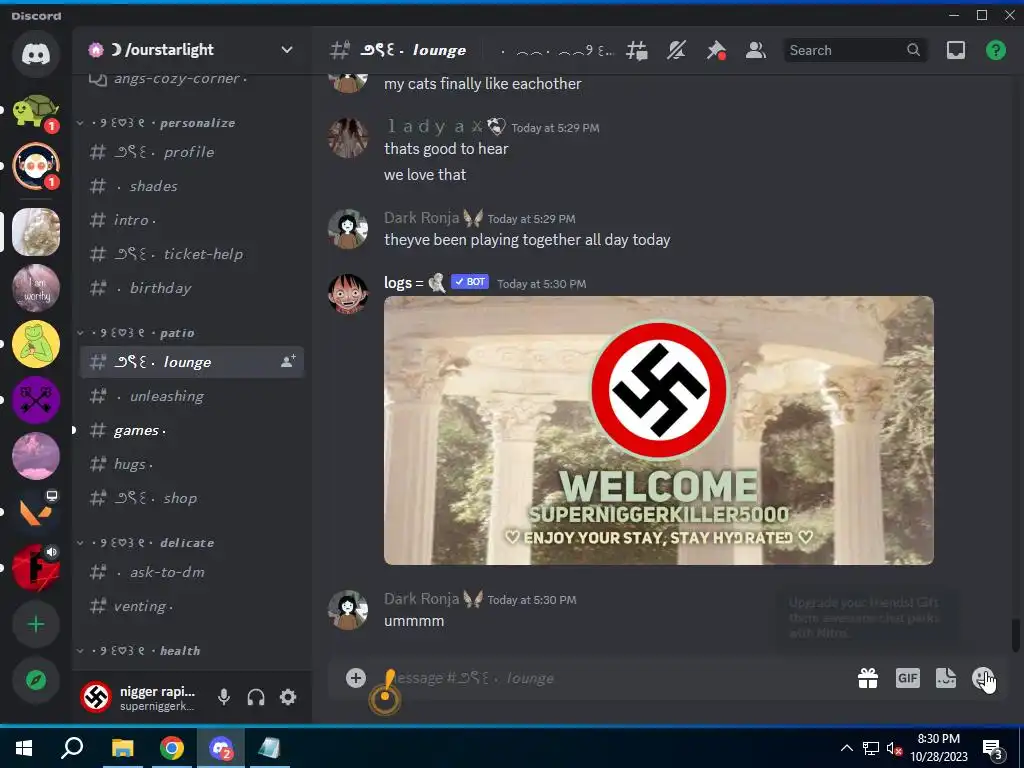Image resolution: width=1024 pixels, height=768 pixels.
Task: Open the games channel
Action: coord(191,430)
